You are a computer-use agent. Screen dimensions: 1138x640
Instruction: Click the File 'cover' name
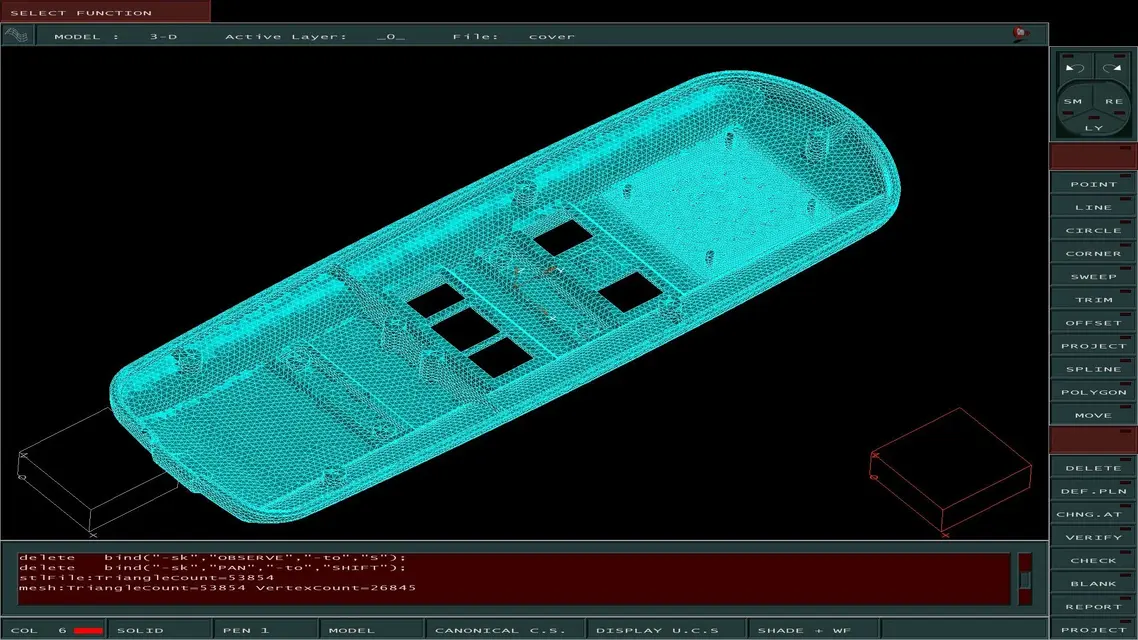[552, 36]
